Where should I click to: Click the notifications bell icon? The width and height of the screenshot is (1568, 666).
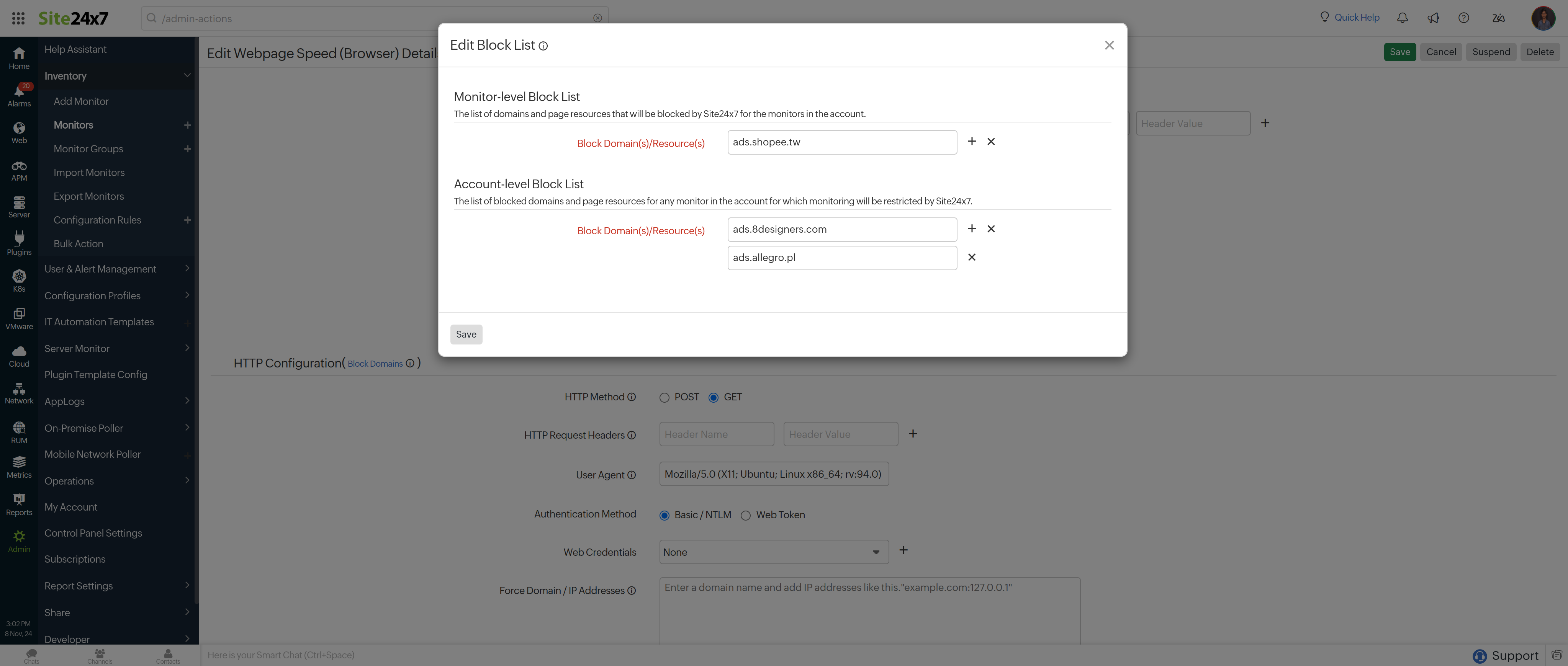click(x=1402, y=18)
